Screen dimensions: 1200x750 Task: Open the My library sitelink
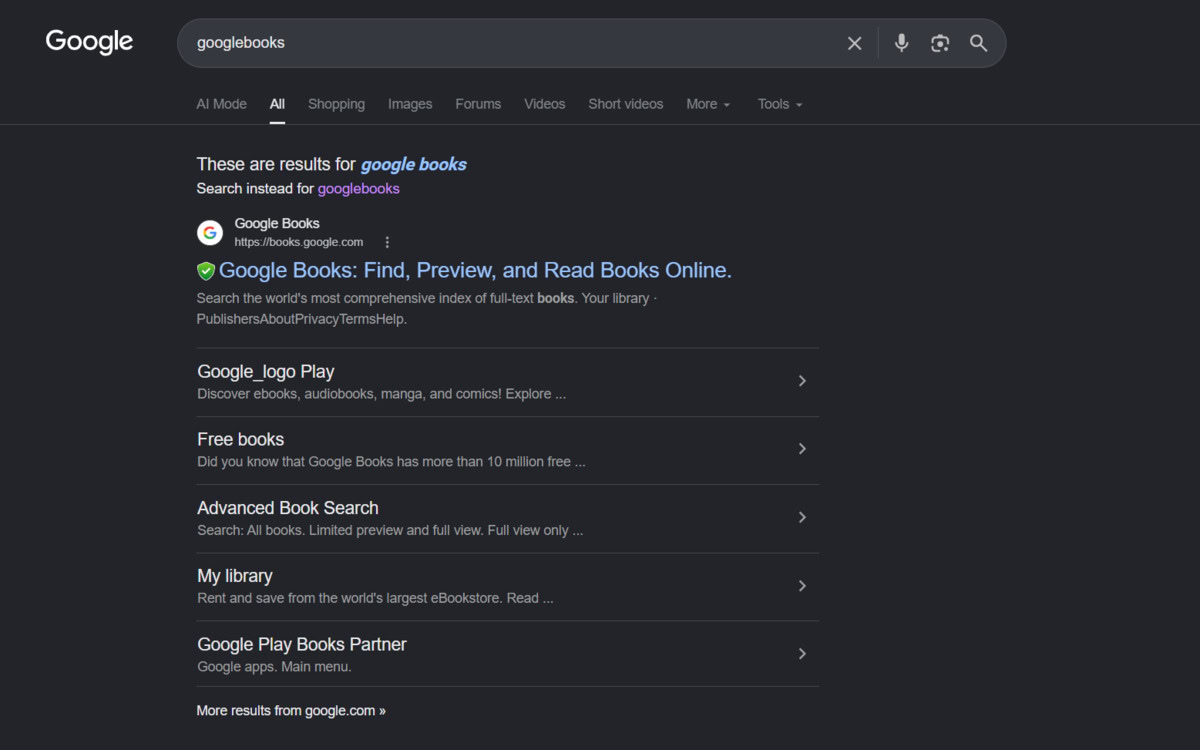click(x=235, y=576)
